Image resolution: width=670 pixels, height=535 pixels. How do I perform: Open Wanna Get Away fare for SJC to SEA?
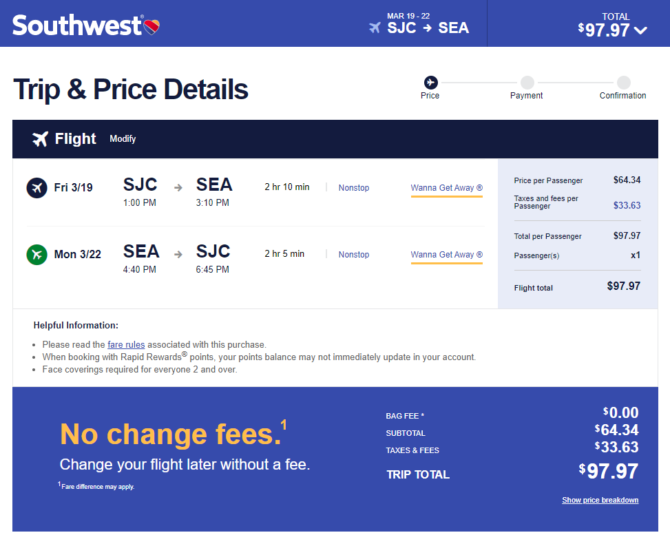pos(447,188)
